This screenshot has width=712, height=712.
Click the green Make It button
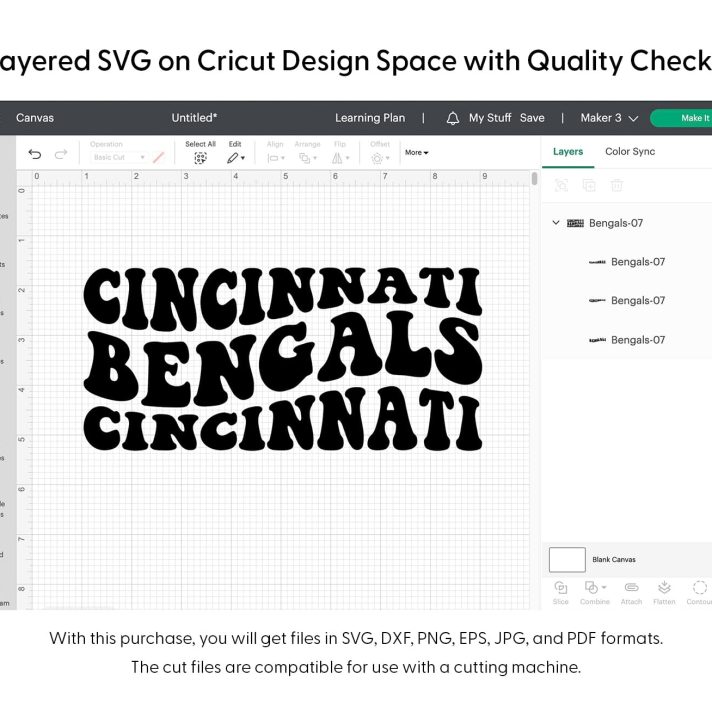(x=681, y=118)
